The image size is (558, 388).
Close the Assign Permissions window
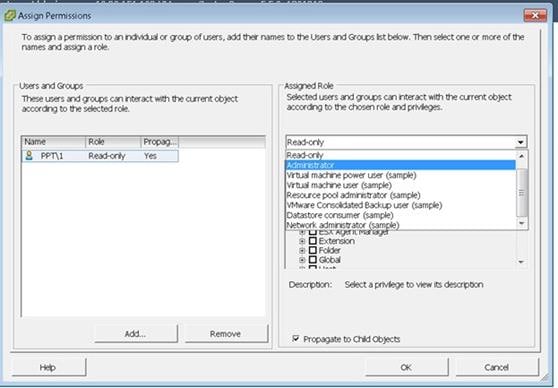click(535, 15)
